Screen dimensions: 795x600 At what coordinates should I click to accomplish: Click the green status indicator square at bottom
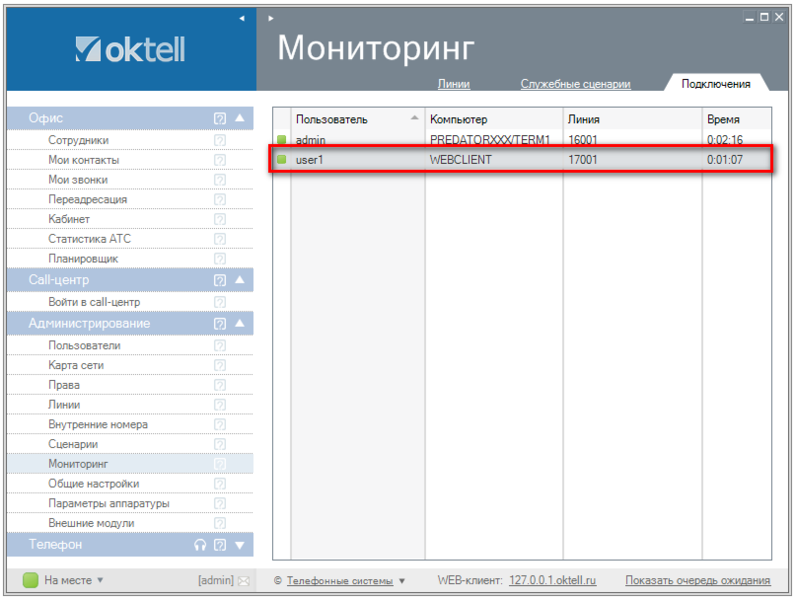[30, 580]
